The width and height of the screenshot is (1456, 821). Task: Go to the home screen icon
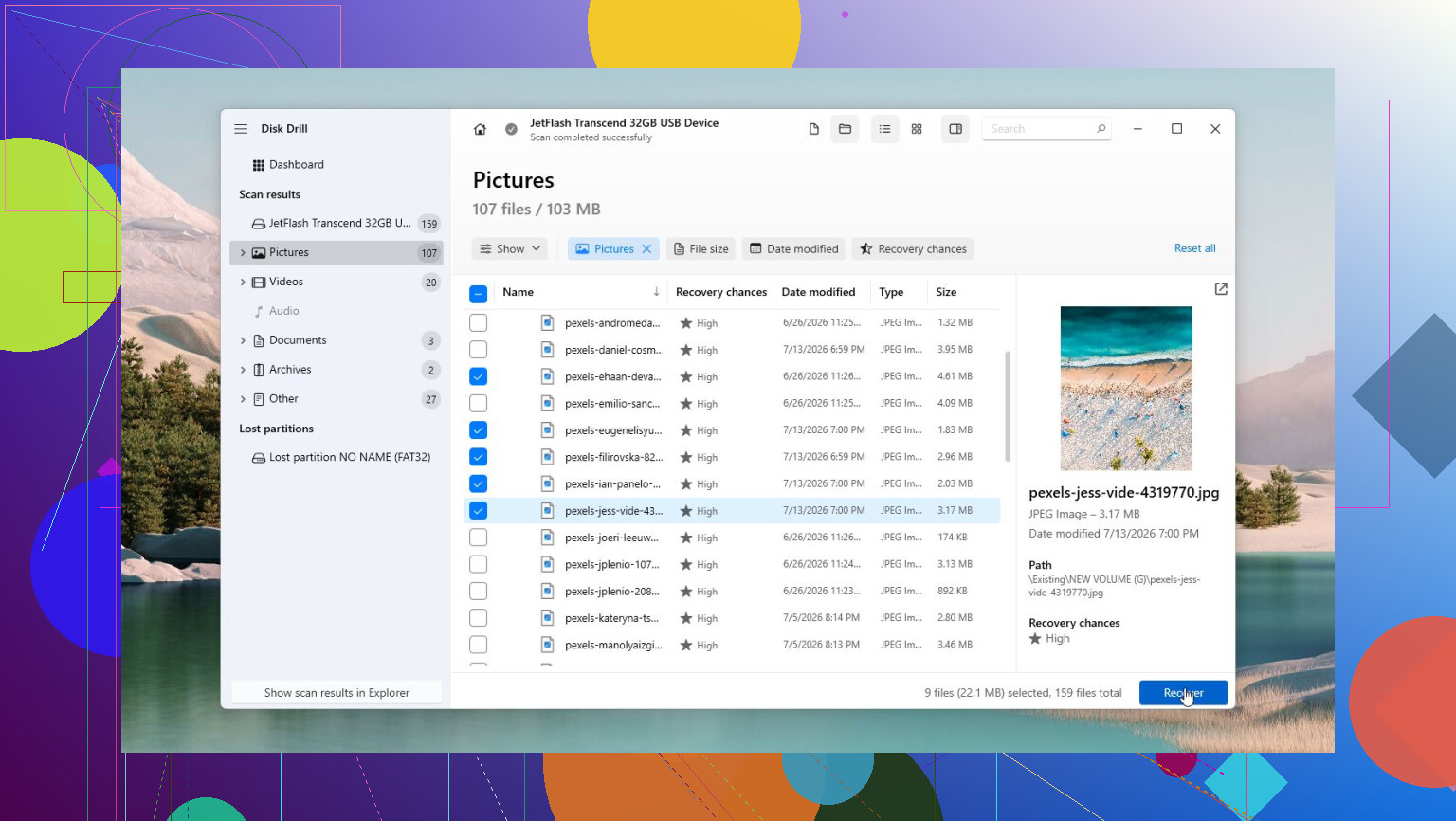pyautogui.click(x=480, y=129)
